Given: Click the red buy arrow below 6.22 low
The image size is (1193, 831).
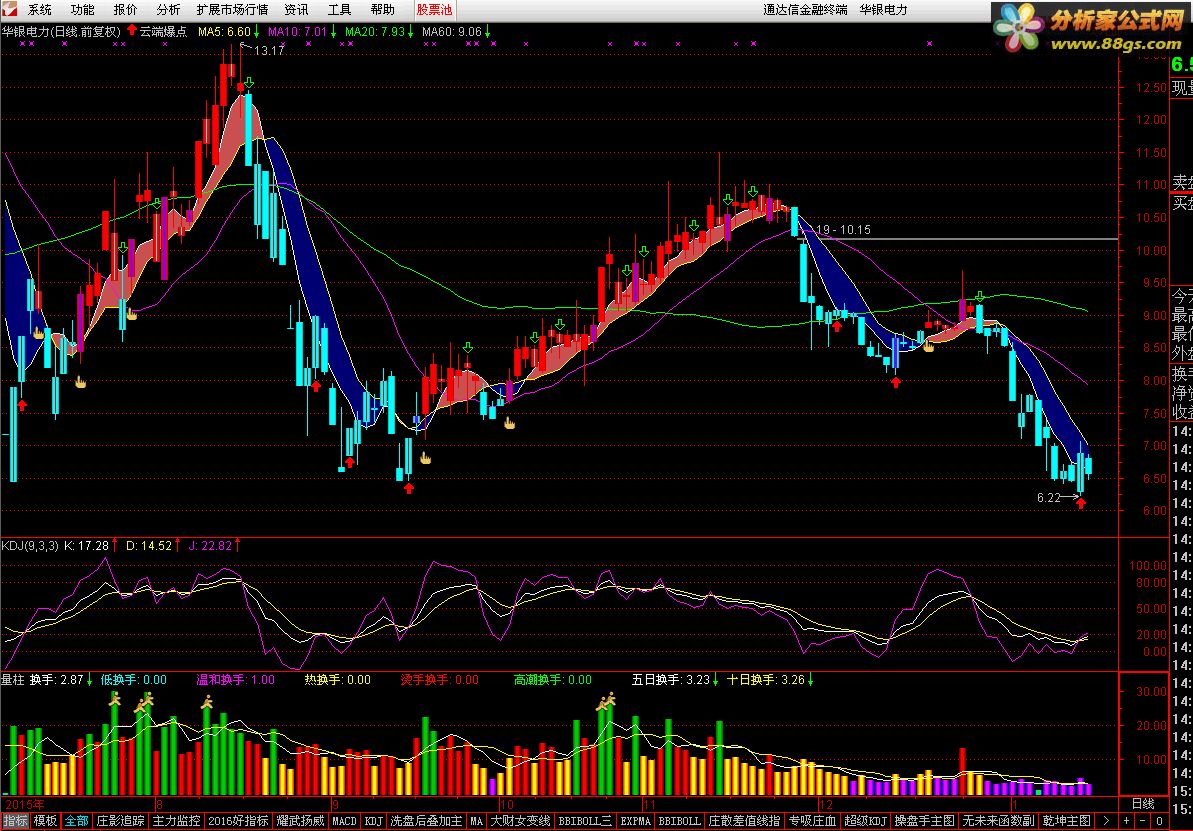Looking at the screenshot, I should click(1080, 503).
